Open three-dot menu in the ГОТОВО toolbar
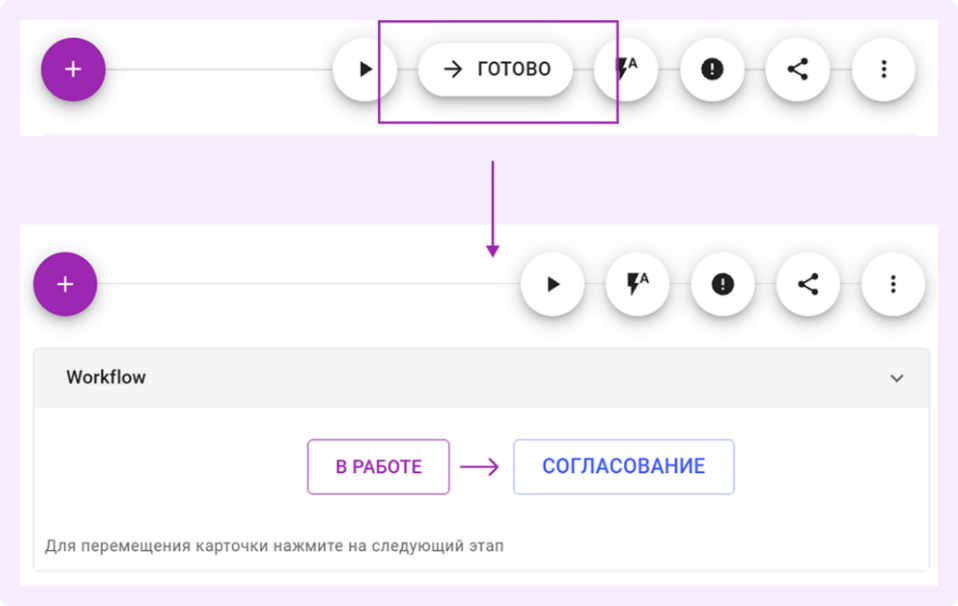 pyautogui.click(x=883, y=69)
